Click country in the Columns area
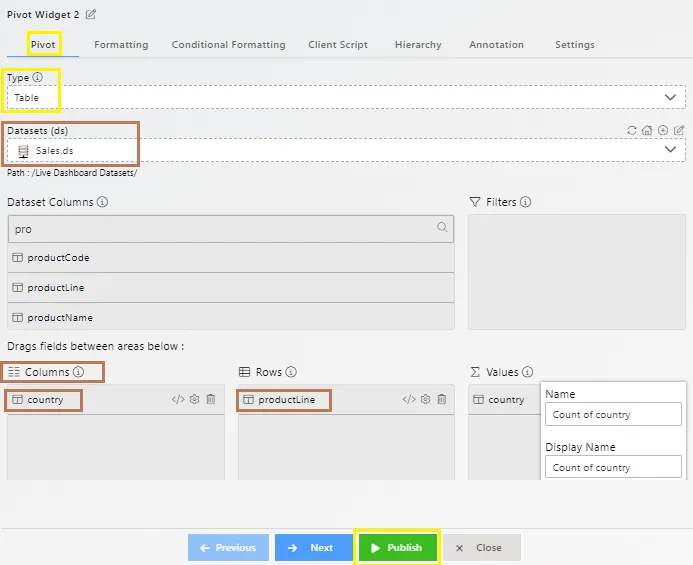Screen dimensions: 693x565 tap(45, 400)
